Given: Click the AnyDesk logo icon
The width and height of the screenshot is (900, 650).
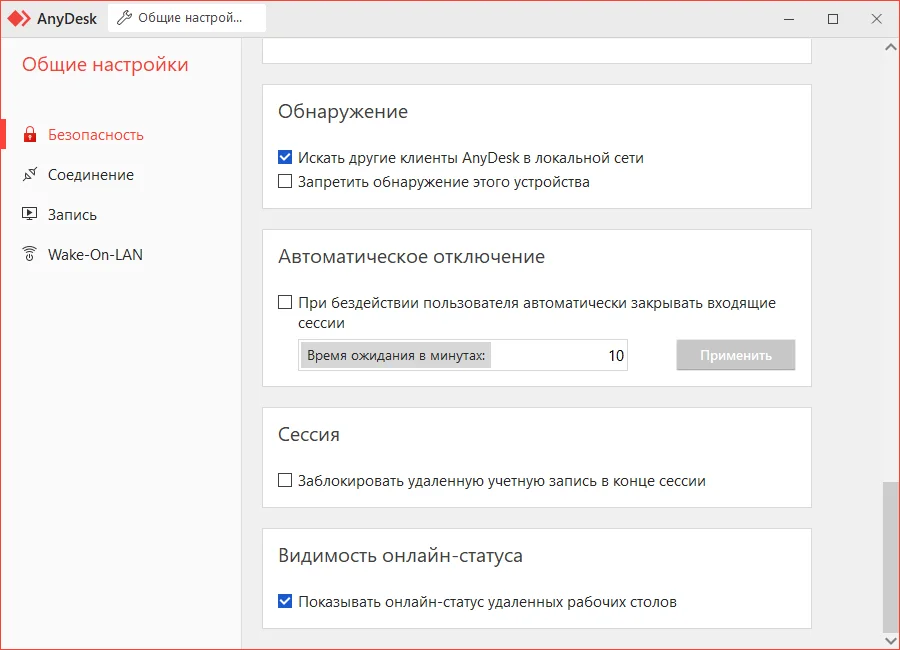Looking at the screenshot, I should pos(19,18).
